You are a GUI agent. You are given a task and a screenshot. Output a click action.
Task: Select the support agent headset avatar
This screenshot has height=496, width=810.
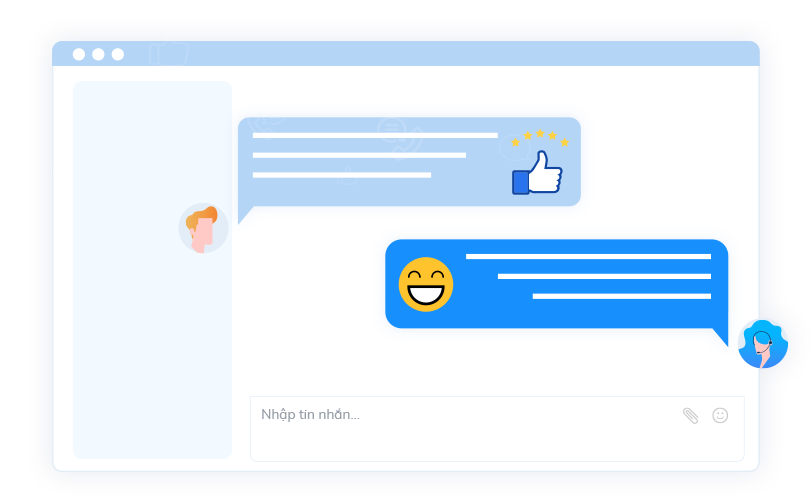763,344
